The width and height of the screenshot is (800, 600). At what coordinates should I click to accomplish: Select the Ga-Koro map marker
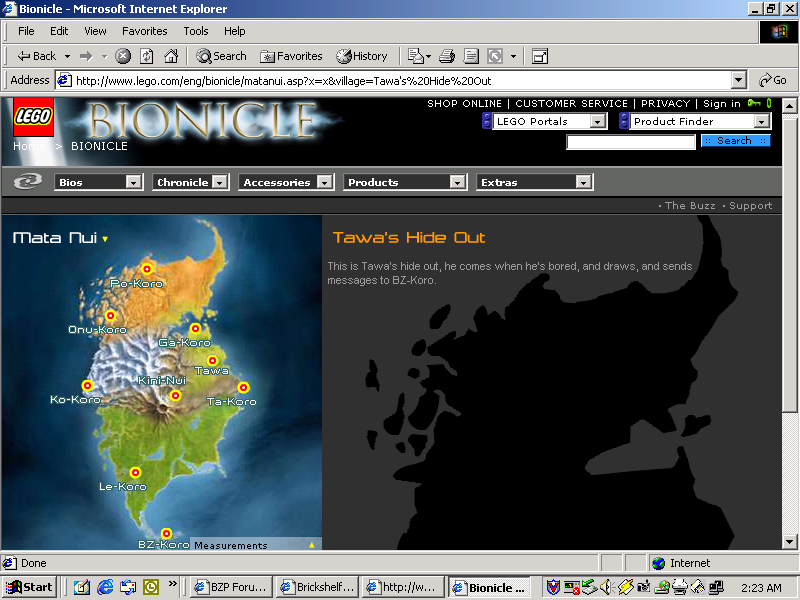pos(195,329)
